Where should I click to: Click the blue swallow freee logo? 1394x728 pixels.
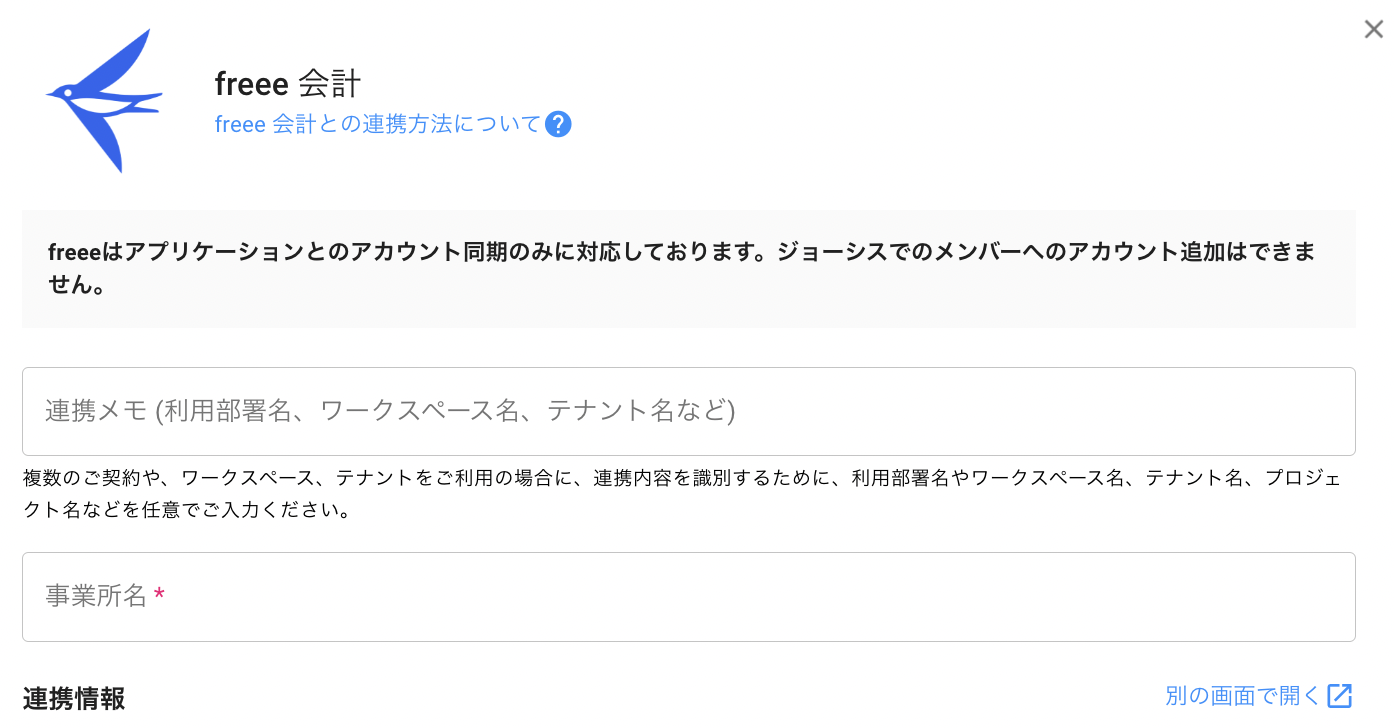105,100
